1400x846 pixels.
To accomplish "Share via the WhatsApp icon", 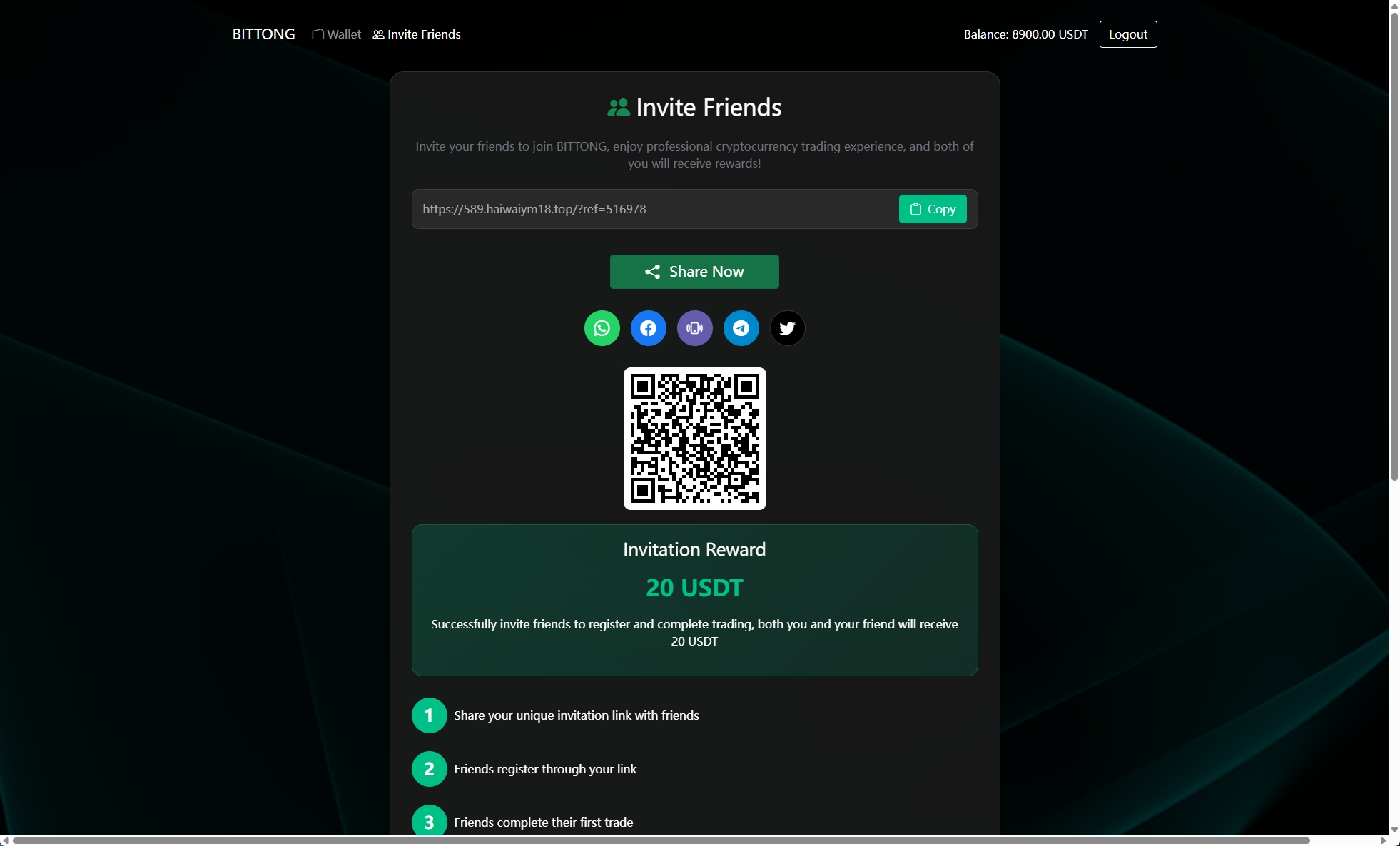I will point(602,328).
